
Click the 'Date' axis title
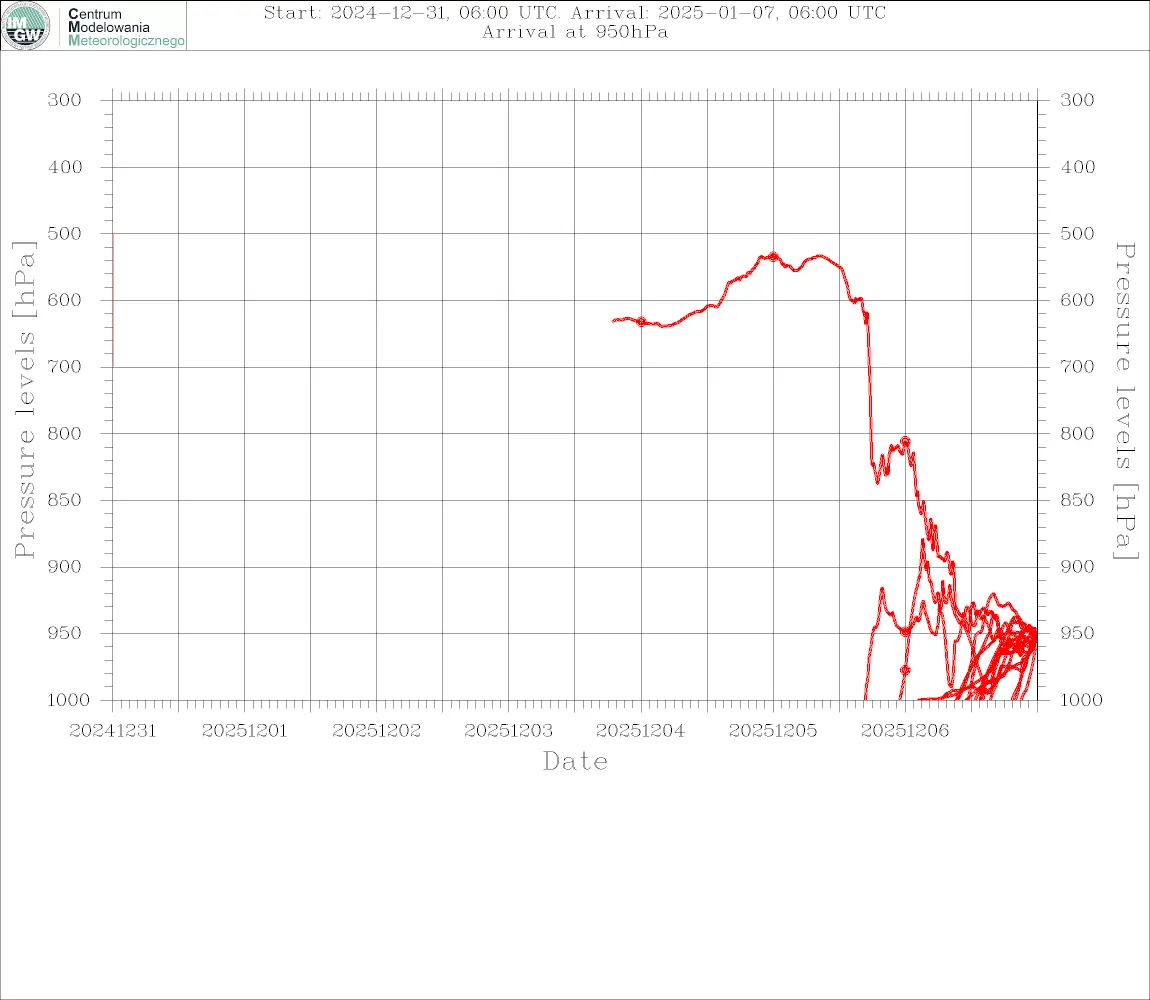575,762
